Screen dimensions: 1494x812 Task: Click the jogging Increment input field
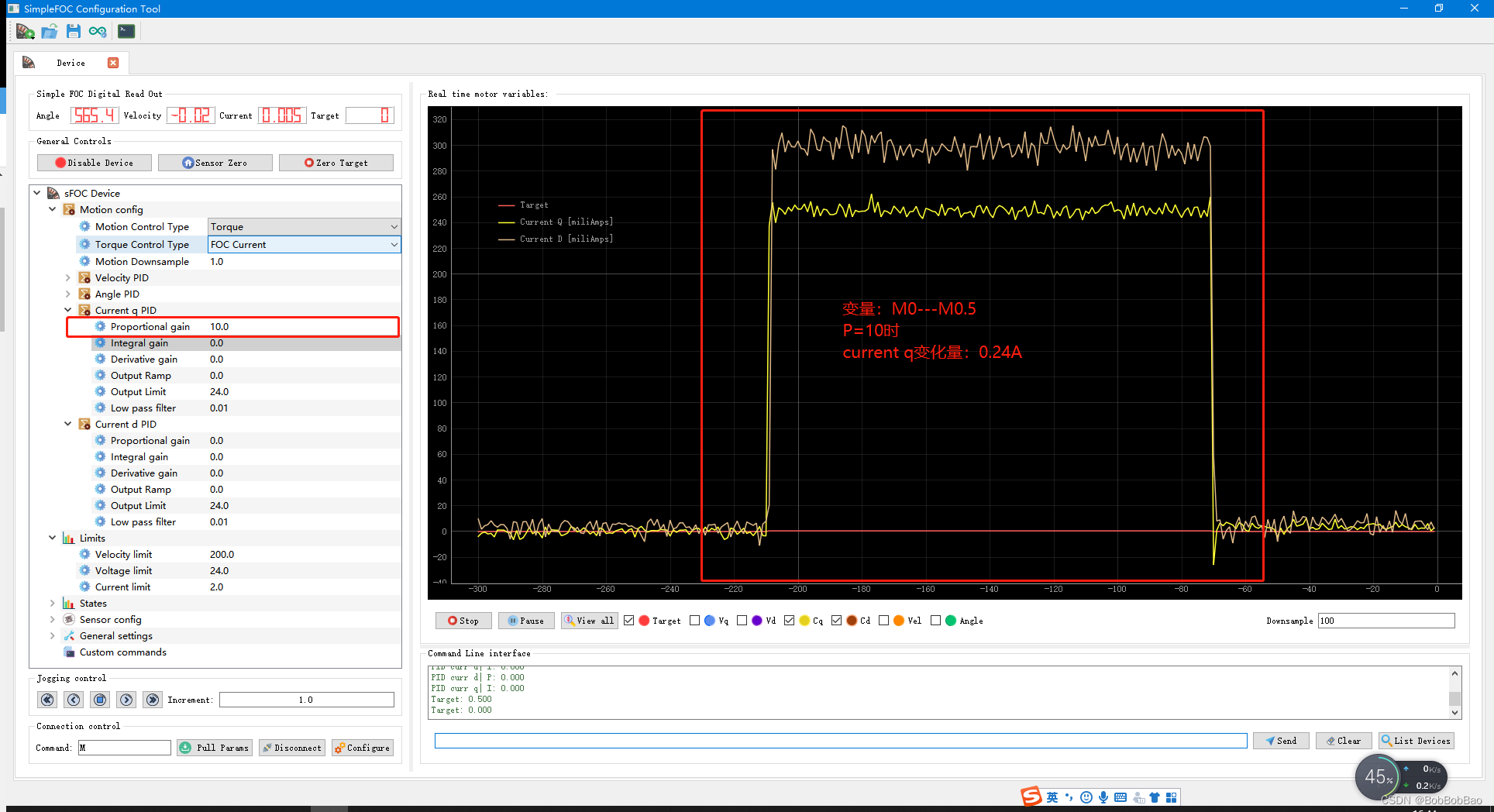click(306, 700)
